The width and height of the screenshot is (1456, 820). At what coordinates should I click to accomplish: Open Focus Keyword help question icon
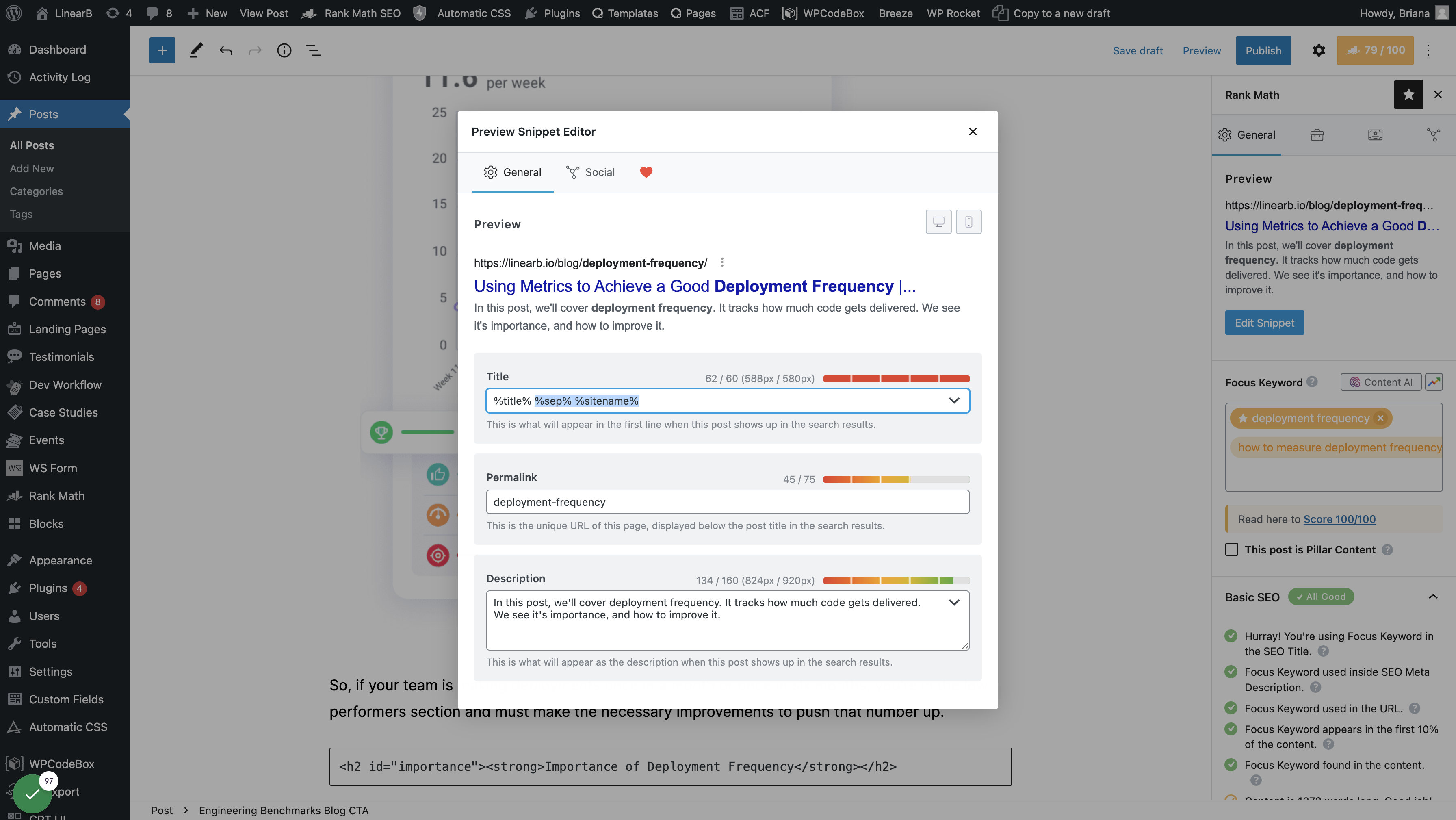[x=1313, y=382]
